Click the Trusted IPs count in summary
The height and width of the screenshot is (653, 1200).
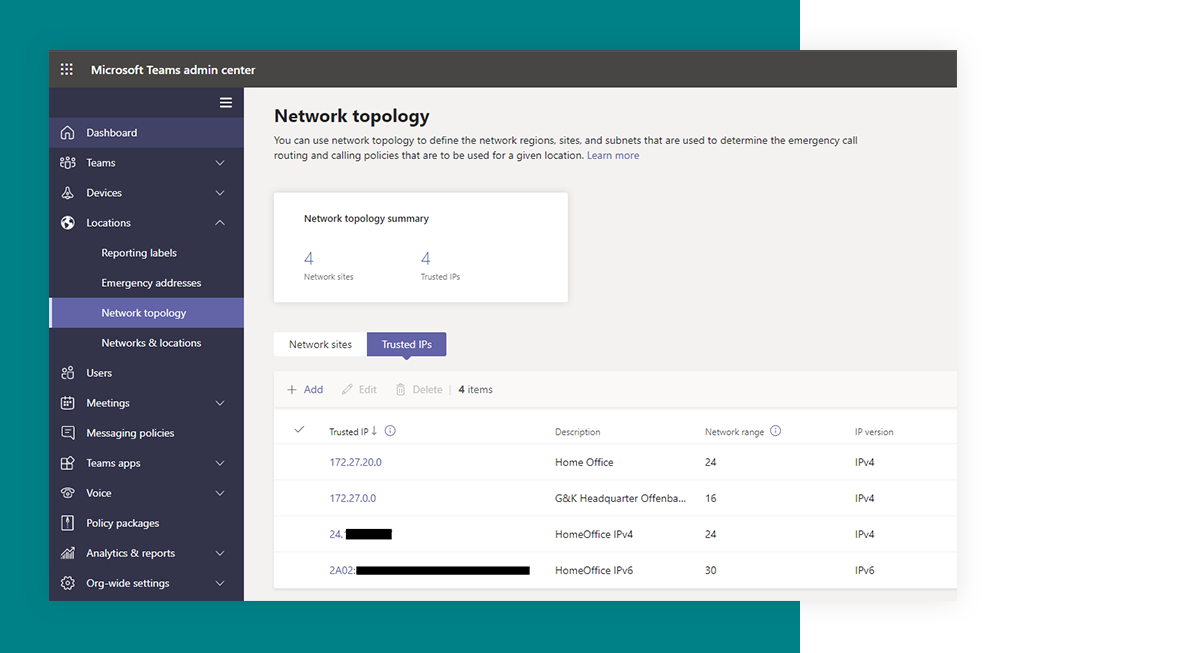click(426, 259)
